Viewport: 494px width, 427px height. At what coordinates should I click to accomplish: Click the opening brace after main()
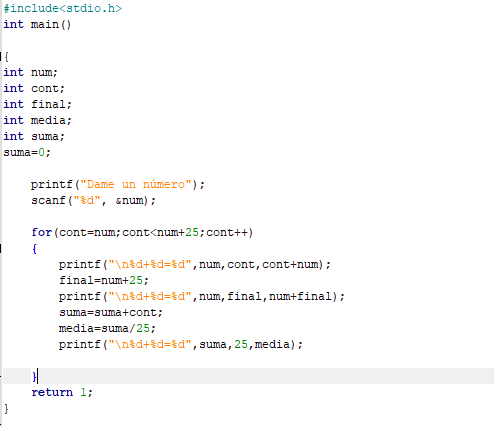[x=6, y=56]
